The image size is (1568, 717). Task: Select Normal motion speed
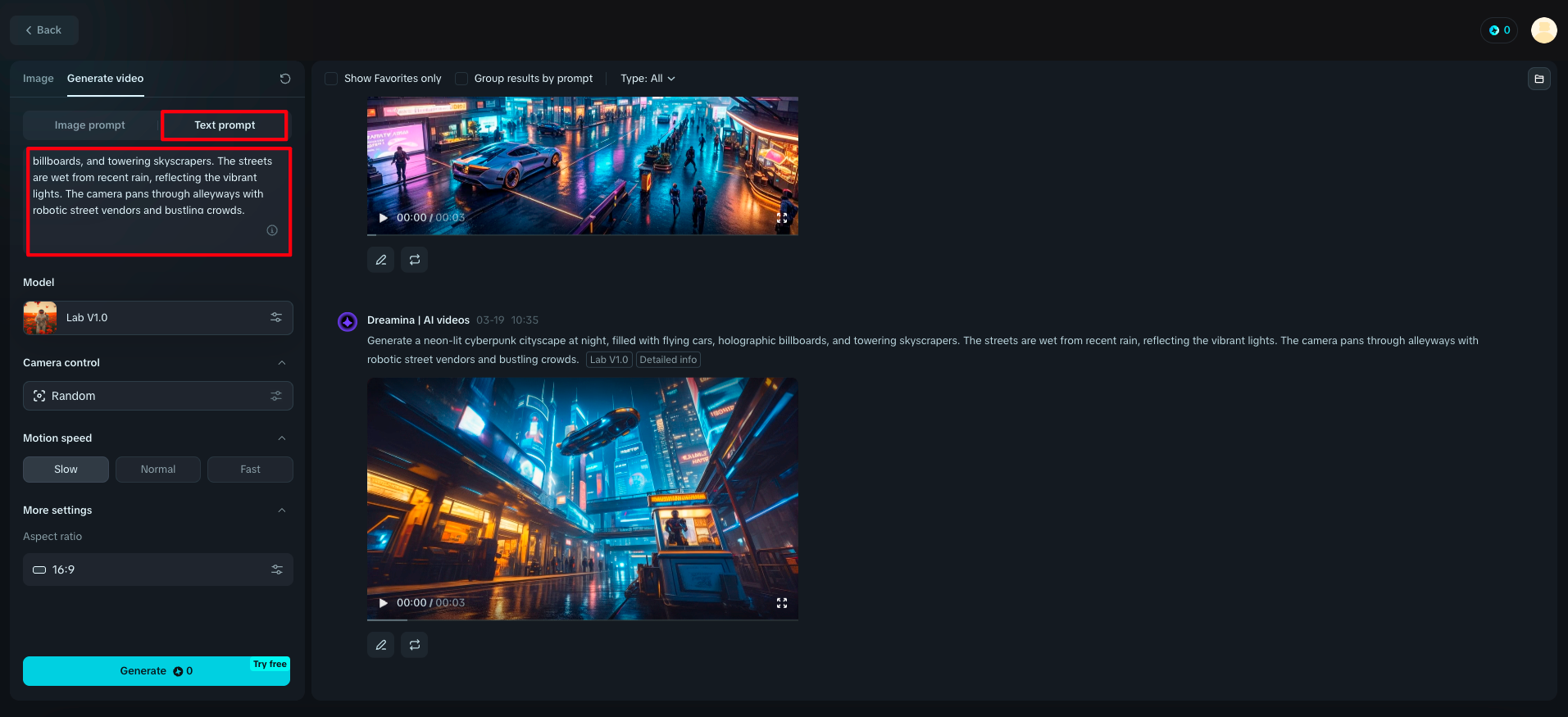(x=158, y=470)
